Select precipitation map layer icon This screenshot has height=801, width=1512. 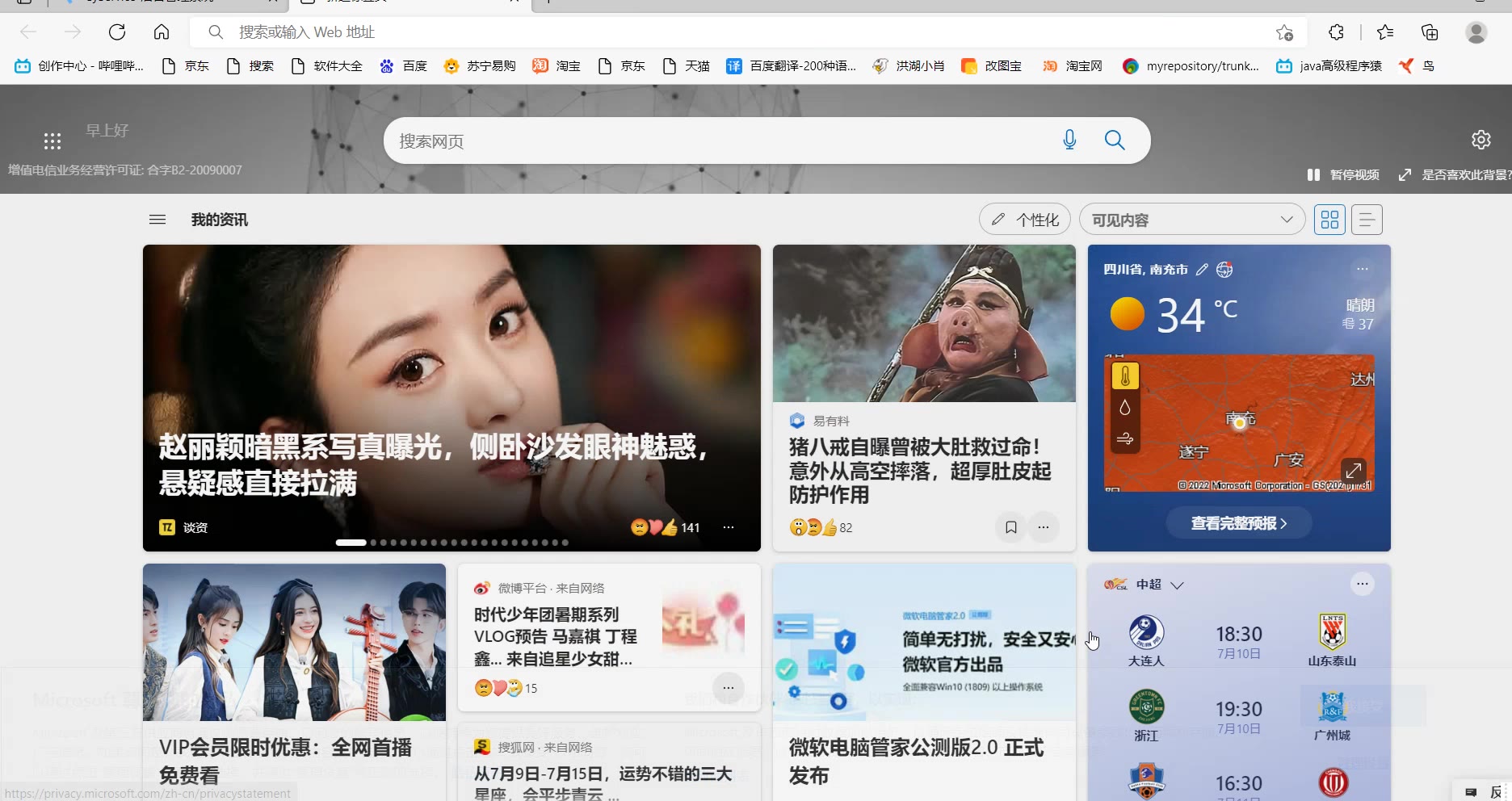pos(1125,408)
